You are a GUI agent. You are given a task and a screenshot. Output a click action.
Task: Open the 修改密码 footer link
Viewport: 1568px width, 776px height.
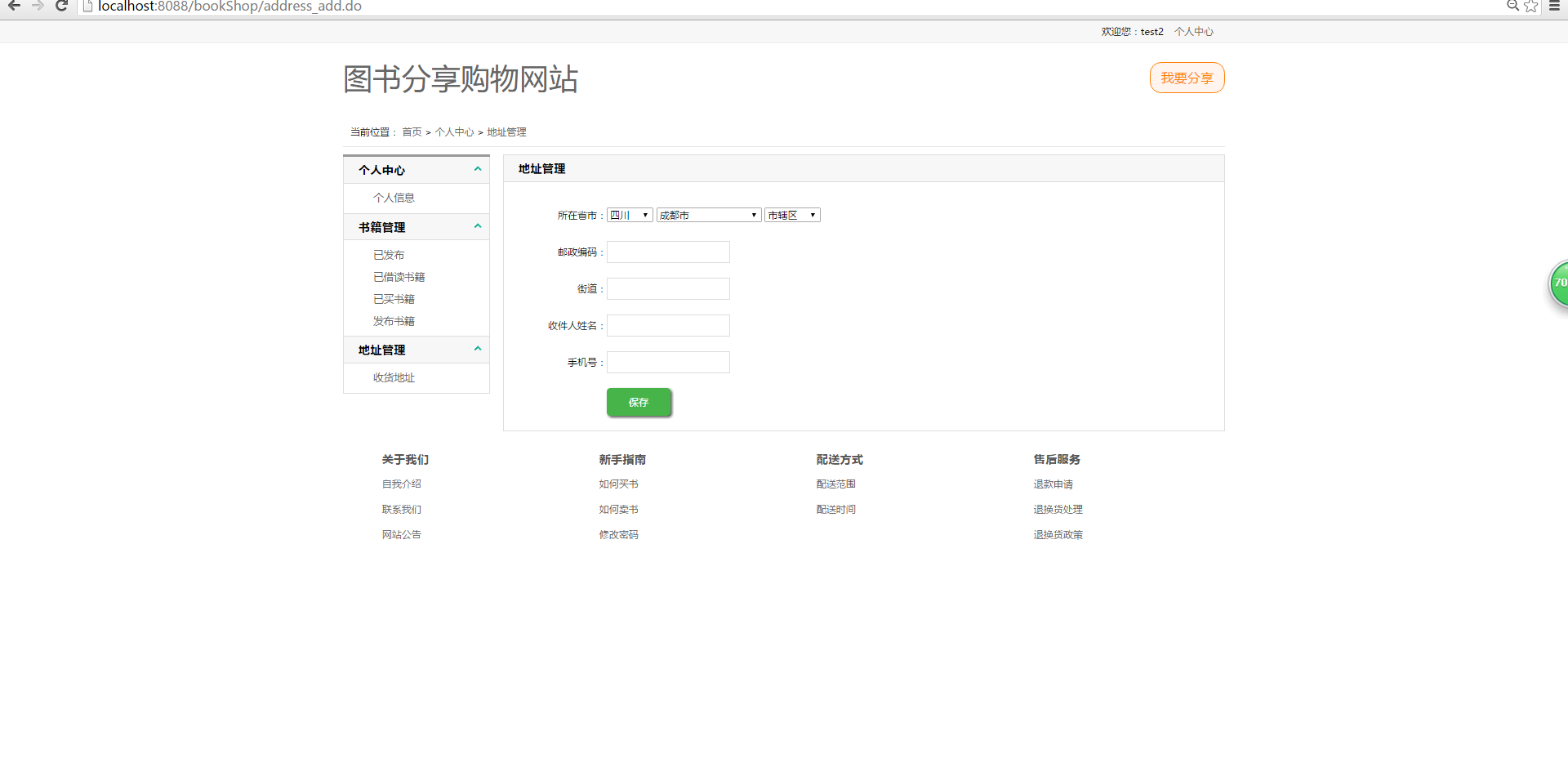(x=618, y=535)
